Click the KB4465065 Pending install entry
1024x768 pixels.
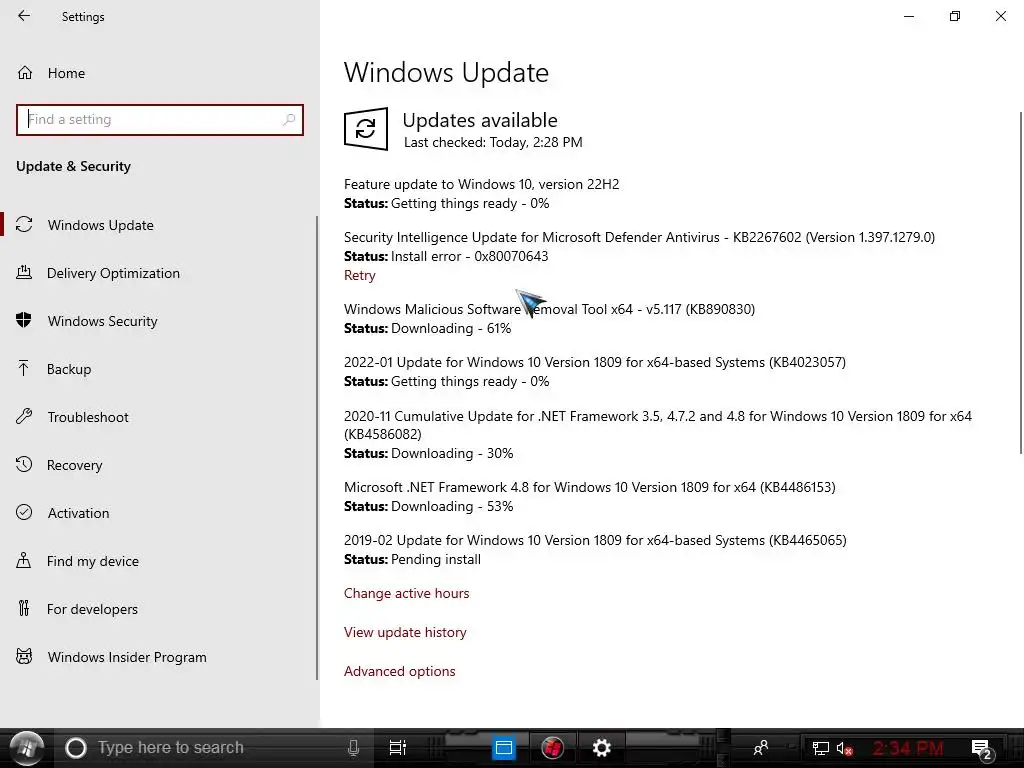tap(595, 540)
